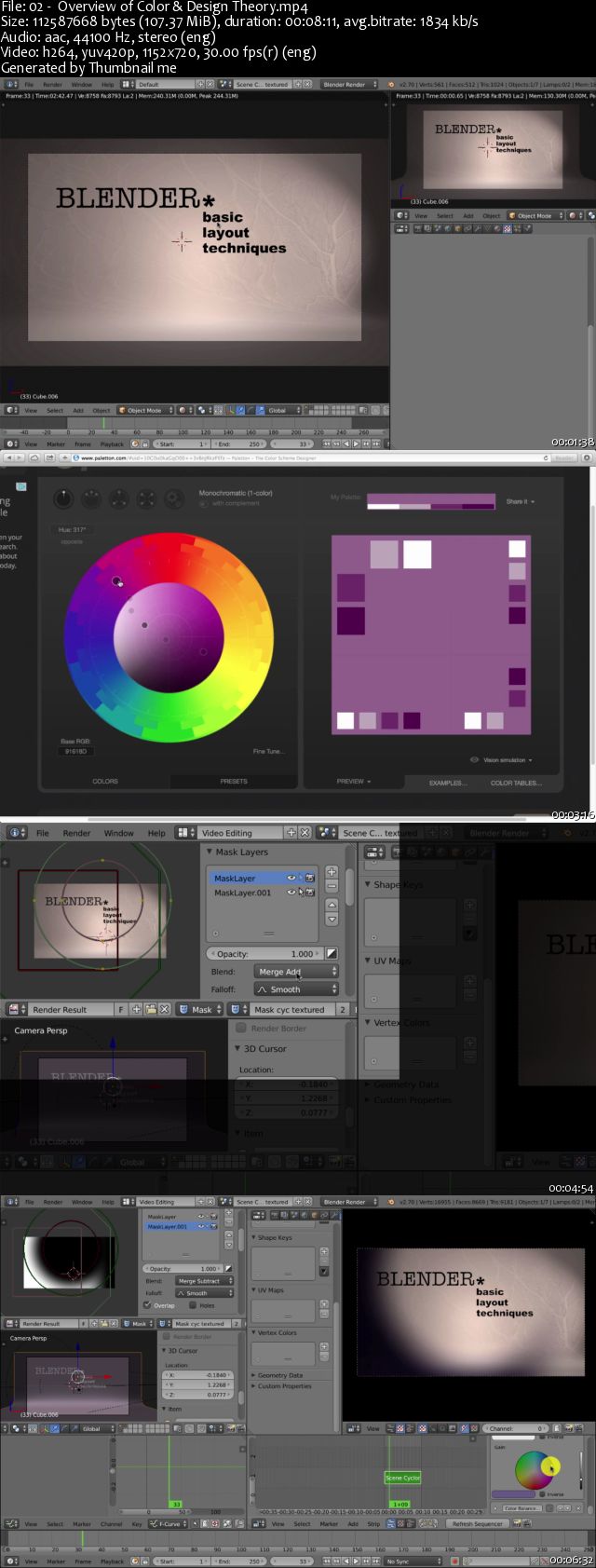Toggle eye visibility of MaskLayer.001 in 00:04:54 frame
The width and height of the screenshot is (596, 1568).
(291, 893)
